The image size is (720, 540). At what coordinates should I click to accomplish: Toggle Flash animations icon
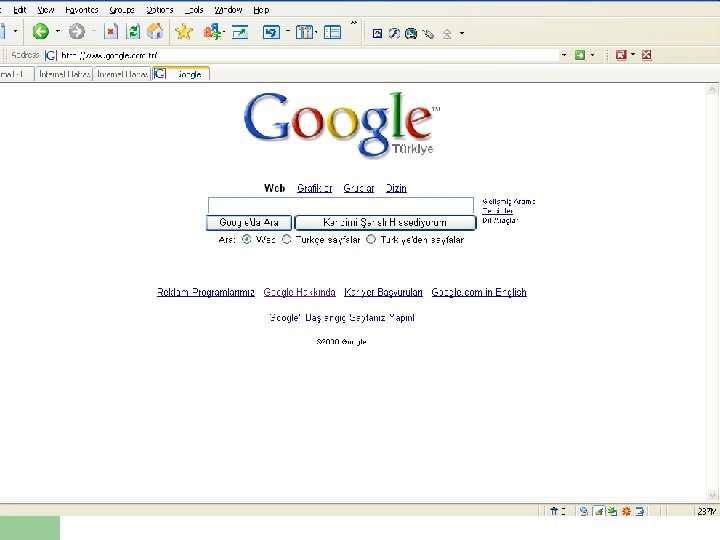coord(394,33)
